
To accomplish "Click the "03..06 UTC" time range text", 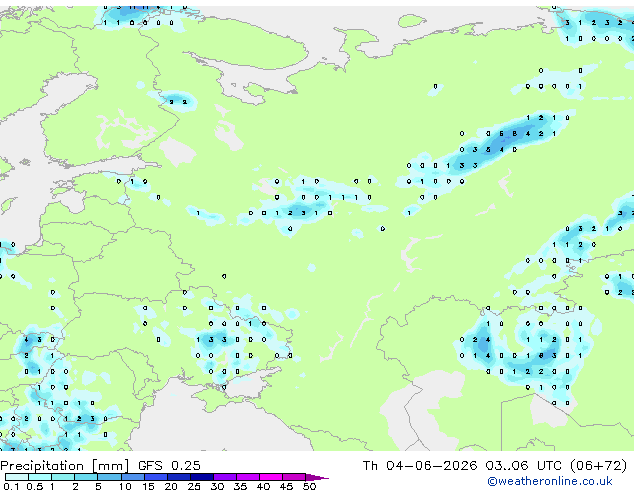I will (x=524, y=466).
